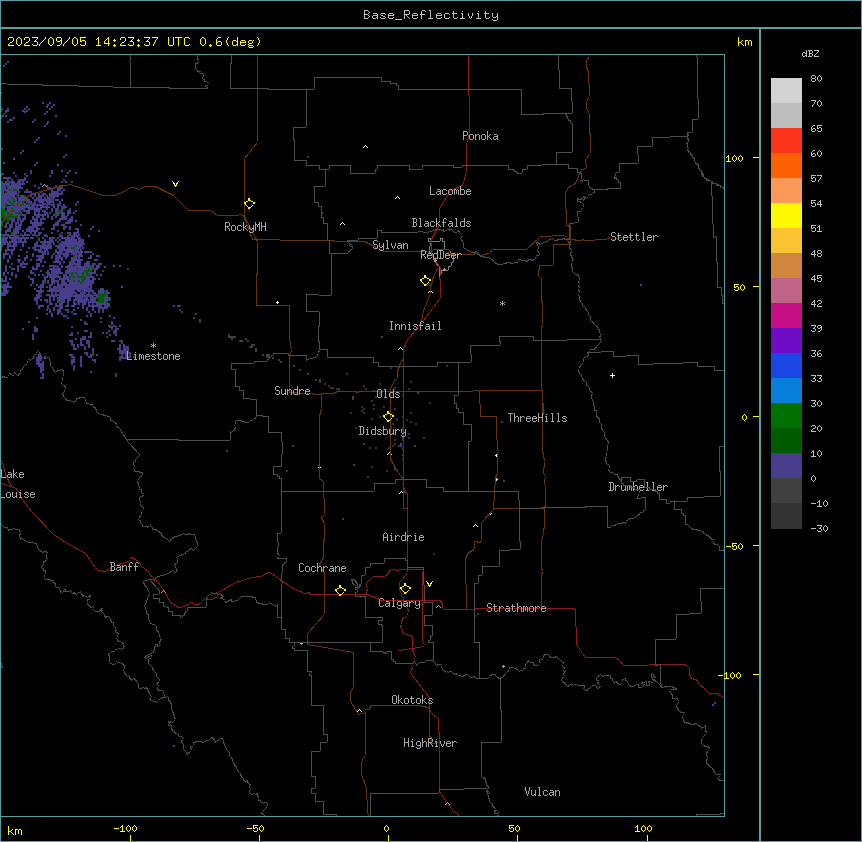Select the lightest gray swatch below 80
Image resolution: width=862 pixels, height=842 pixels.
click(x=786, y=91)
